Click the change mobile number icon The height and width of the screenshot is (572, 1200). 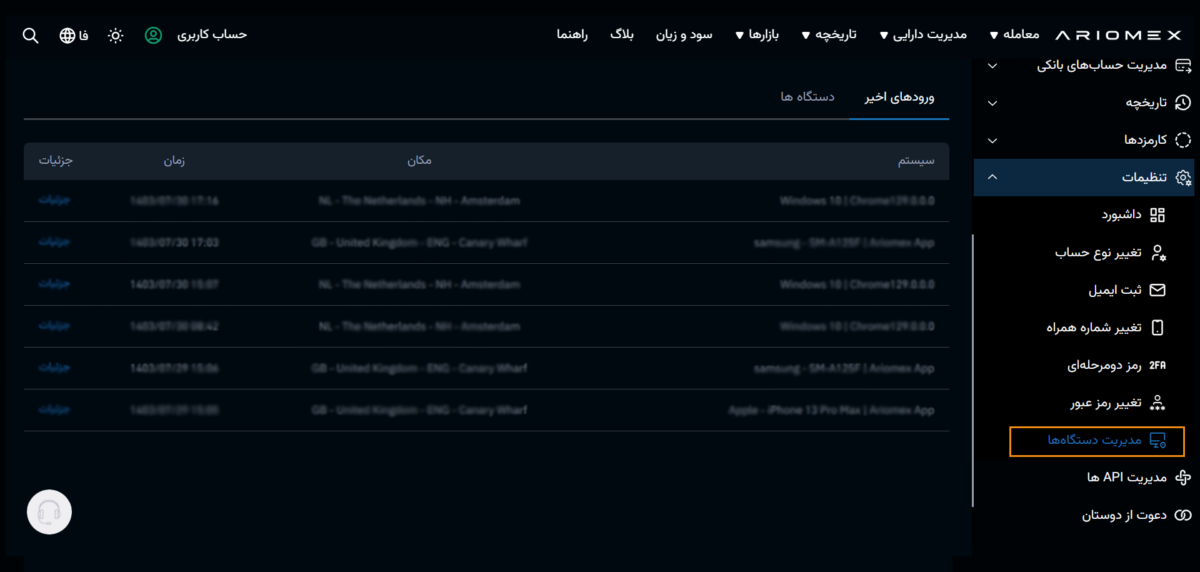coord(1158,328)
